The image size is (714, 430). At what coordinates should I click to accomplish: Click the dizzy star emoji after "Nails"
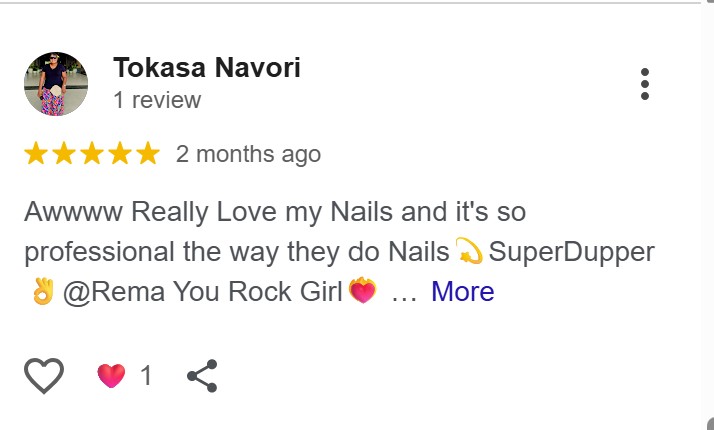[469, 252]
